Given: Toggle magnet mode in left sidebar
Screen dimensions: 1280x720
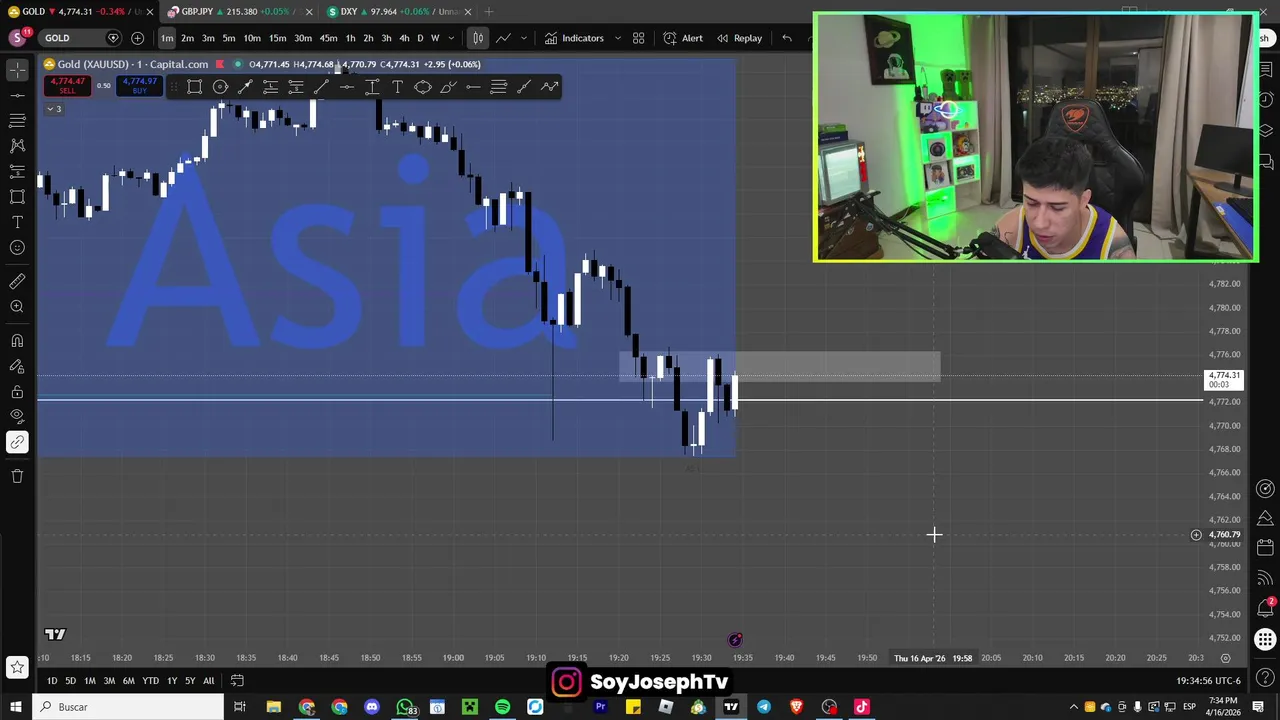Looking at the screenshot, I should 17,341.
